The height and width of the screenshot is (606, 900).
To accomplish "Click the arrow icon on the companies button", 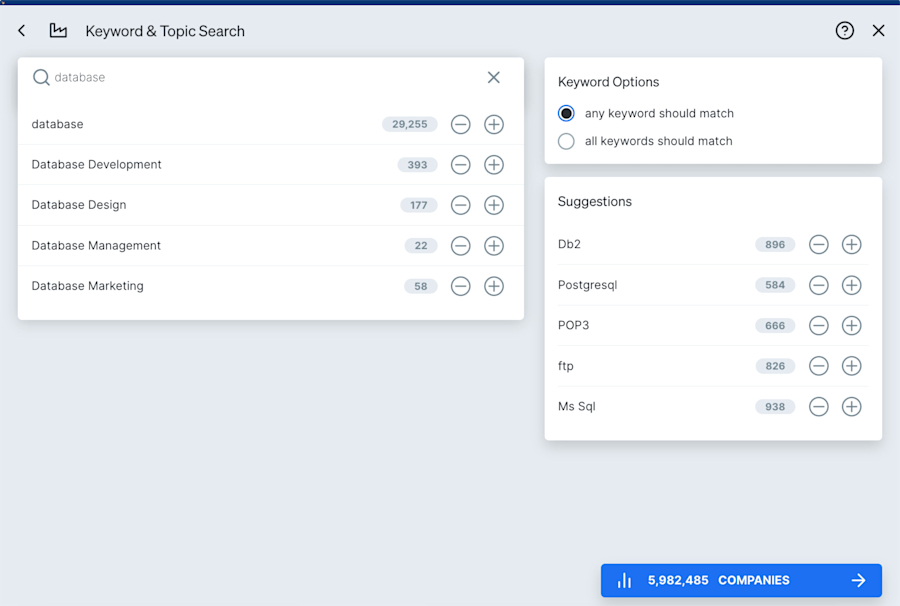I will click(x=858, y=580).
